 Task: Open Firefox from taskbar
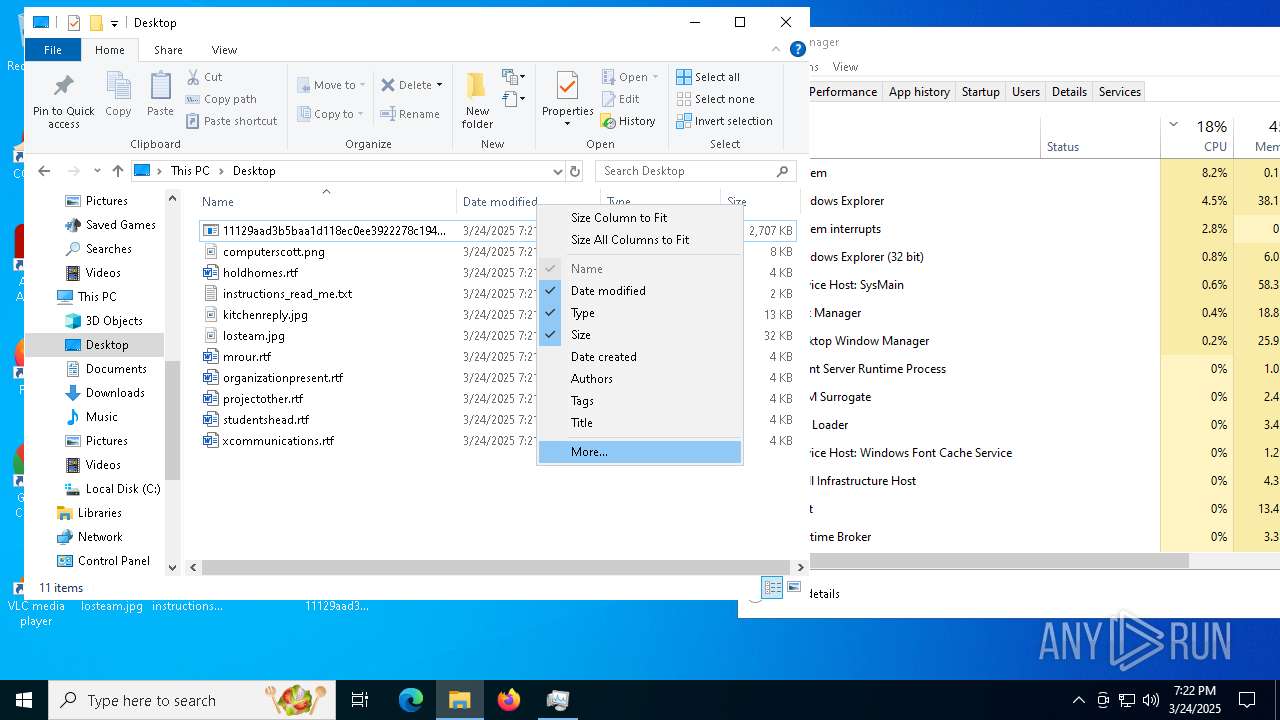(509, 700)
